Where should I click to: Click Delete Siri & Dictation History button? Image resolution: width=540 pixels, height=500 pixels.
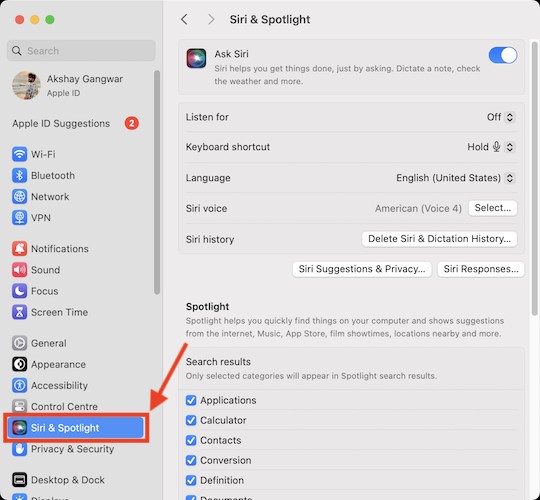[439, 239]
